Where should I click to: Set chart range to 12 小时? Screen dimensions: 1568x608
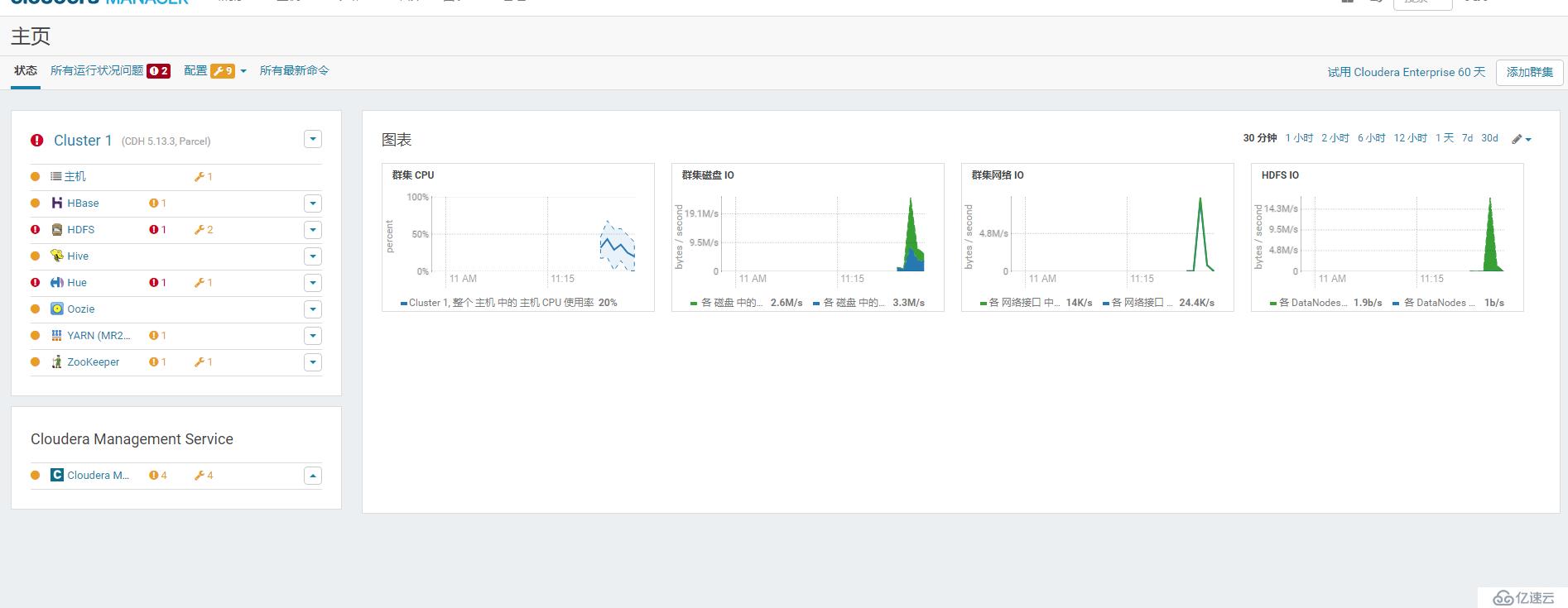(x=1411, y=138)
